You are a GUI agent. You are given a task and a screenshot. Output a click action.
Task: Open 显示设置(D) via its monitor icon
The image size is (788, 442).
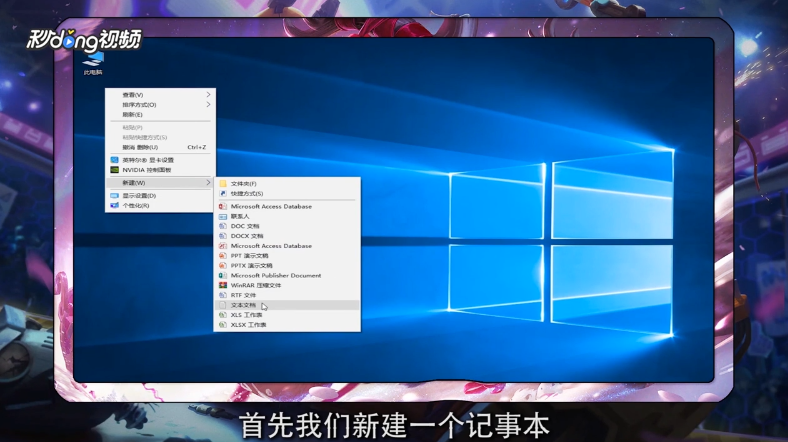[115, 195]
